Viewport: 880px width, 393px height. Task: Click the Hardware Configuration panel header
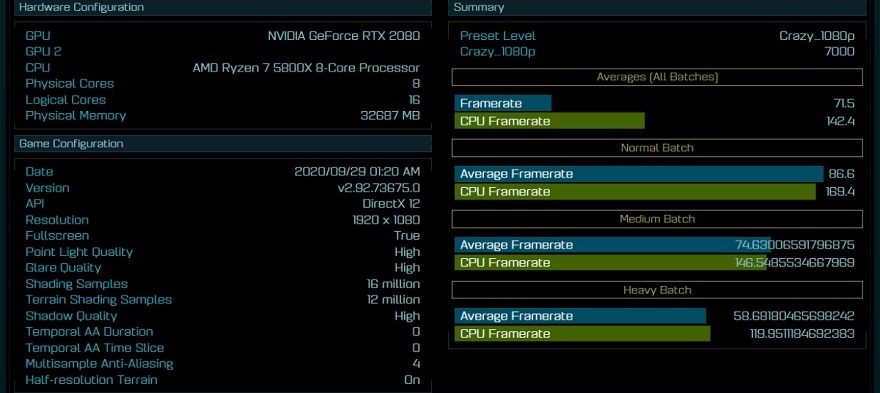(x=223, y=7)
